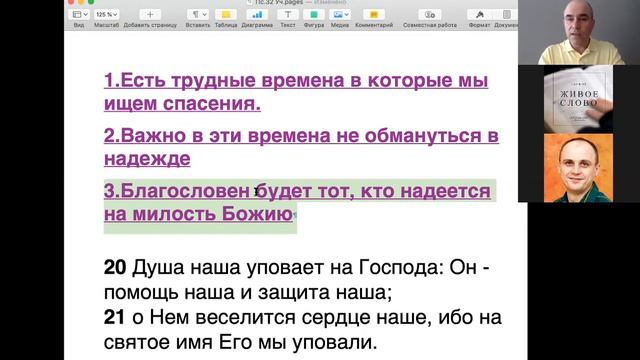
Task: Insert a shape with the Фигура icon
Action: (x=314, y=15)
